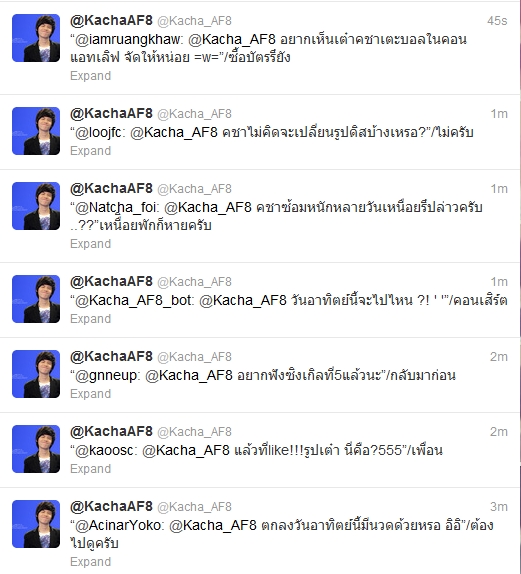Open @iamruangkhaw mention link
This screenshot has width=521, height=574.
point(128,40)
